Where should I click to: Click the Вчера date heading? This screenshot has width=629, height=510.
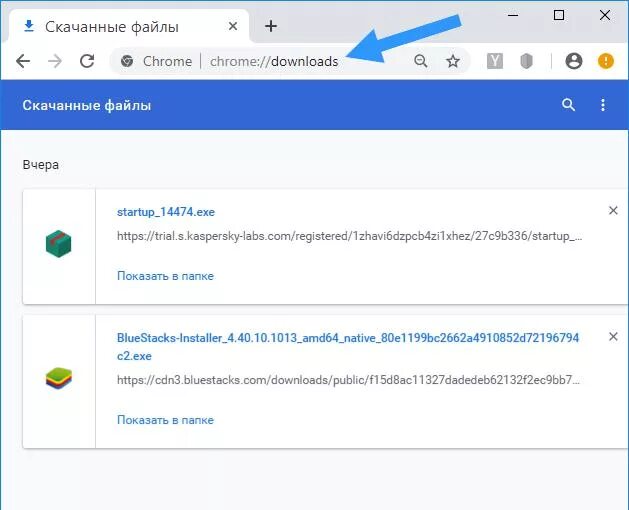click(x=41, y=165)
